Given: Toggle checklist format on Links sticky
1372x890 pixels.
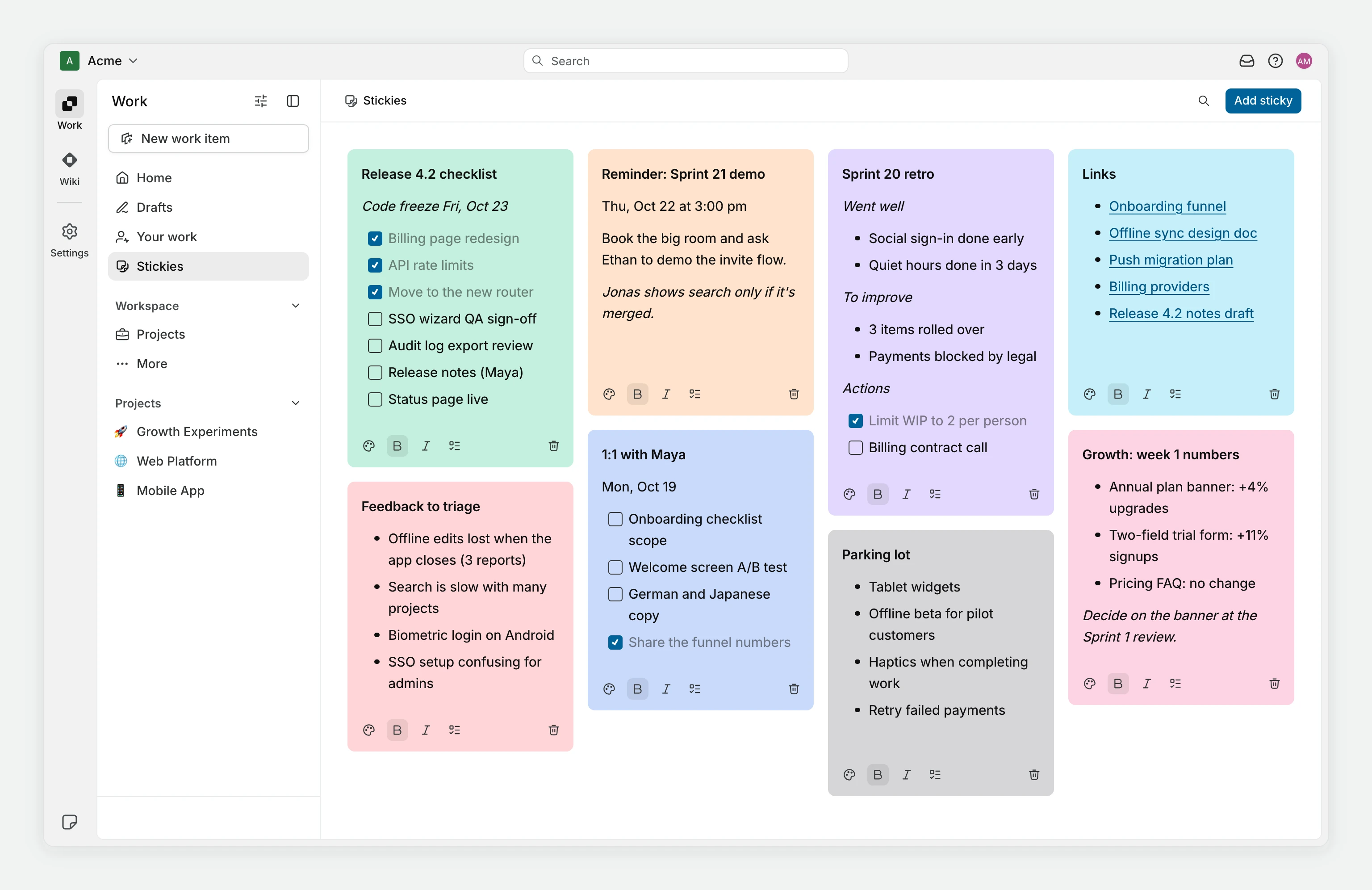Looking at the screenshot, I should point(1175,394).
